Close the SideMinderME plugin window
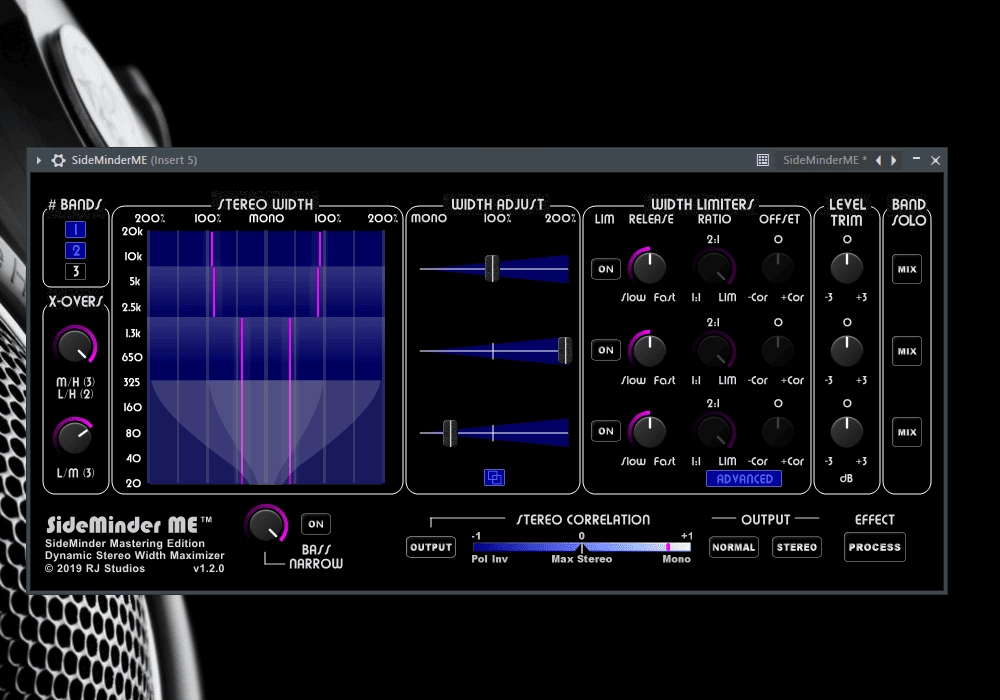The width and height of the screenshot is (1000, 700). [x=936, y=160]
